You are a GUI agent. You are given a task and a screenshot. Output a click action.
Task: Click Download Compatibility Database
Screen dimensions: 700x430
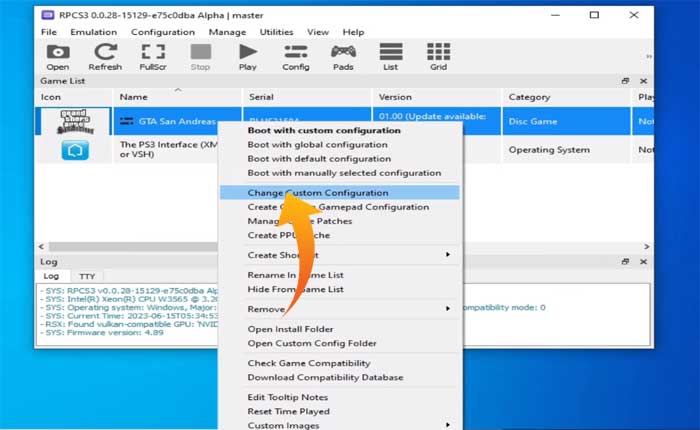coord(325,377)
